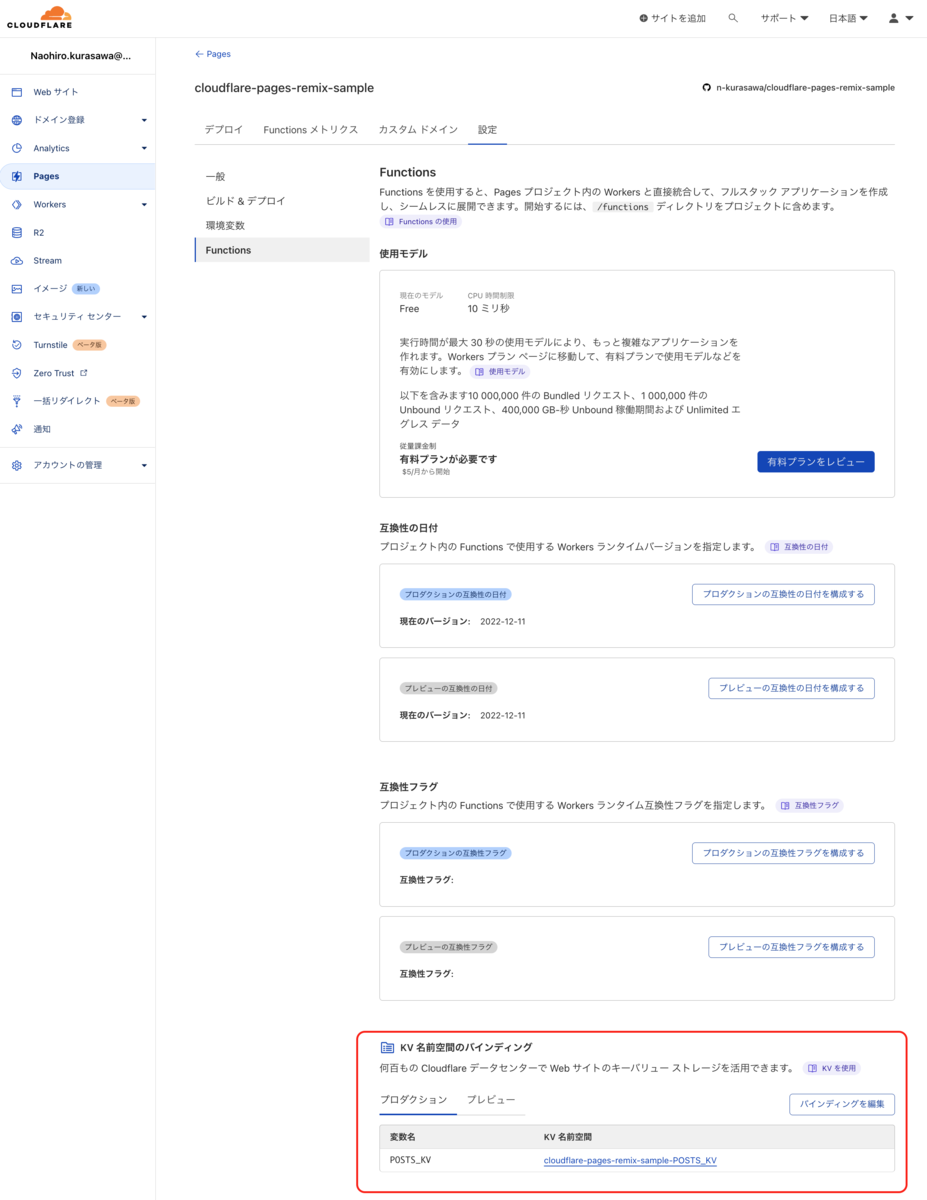
Task: Click the R2 database icon in sidebar
Action: 16,232
